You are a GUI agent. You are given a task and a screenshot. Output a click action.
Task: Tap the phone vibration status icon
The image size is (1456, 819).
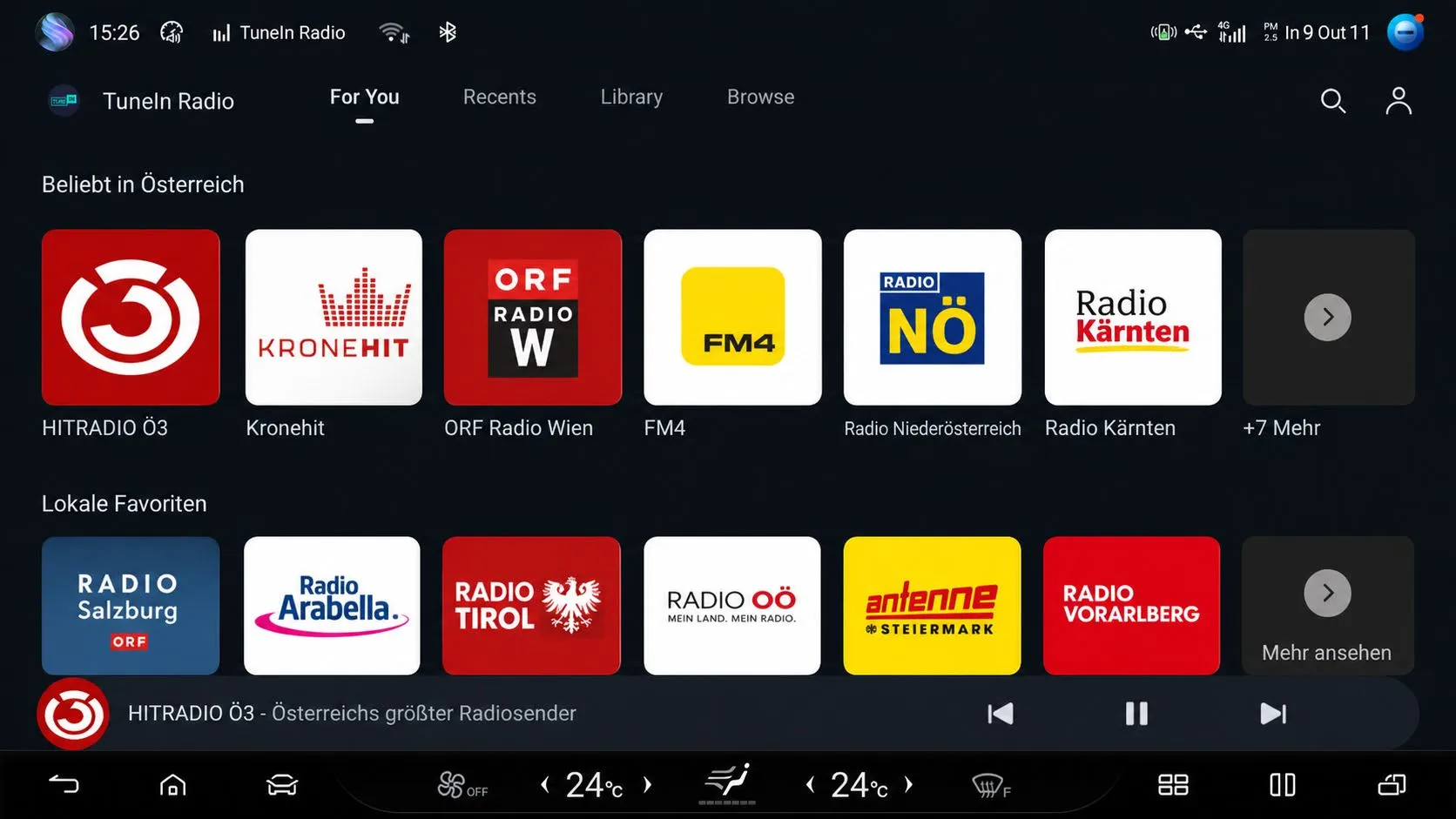coord(1163,33)
